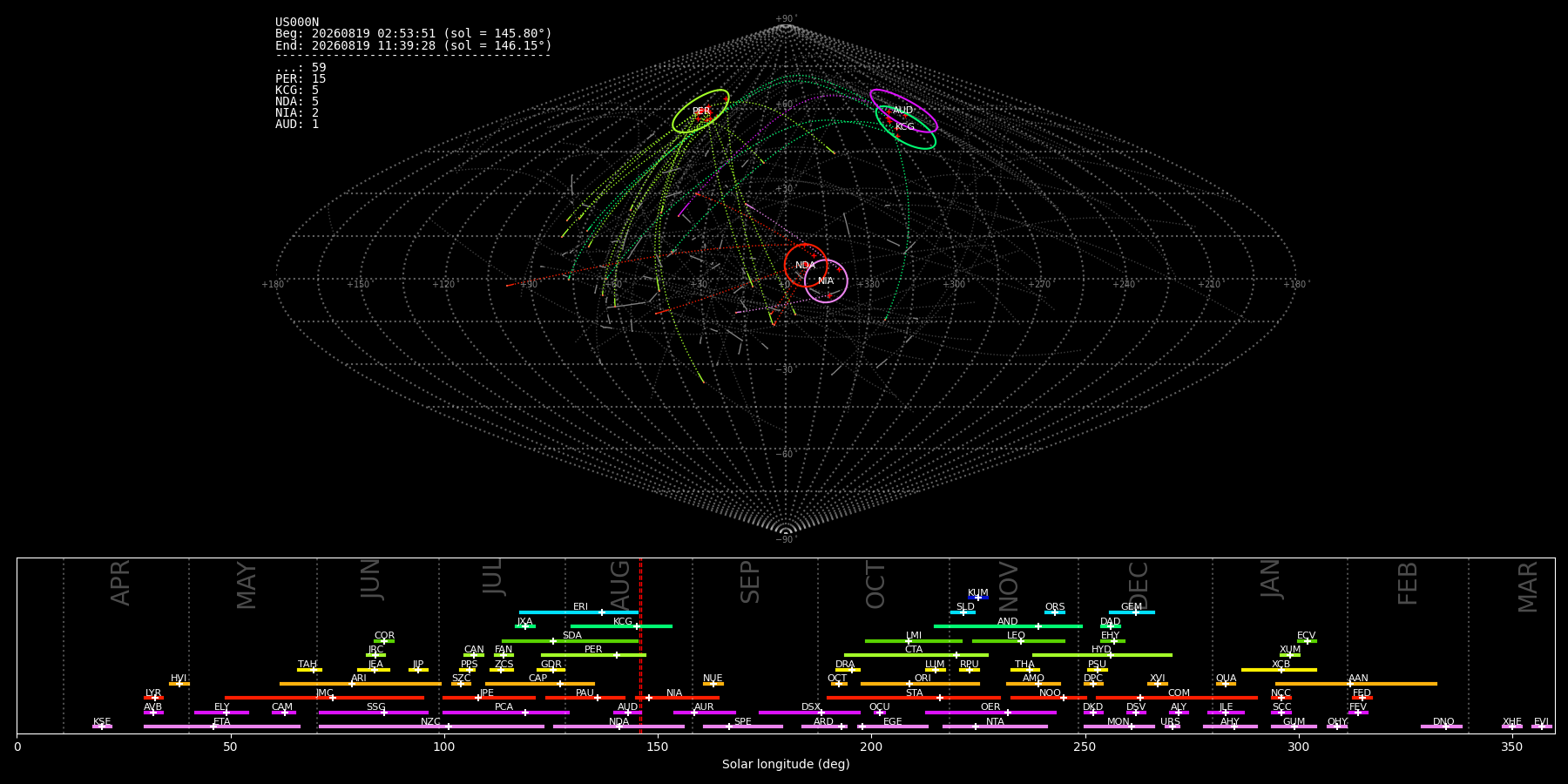Select the AAN orange bar in February
The image size is (1568, 784).
[1356, 684]
